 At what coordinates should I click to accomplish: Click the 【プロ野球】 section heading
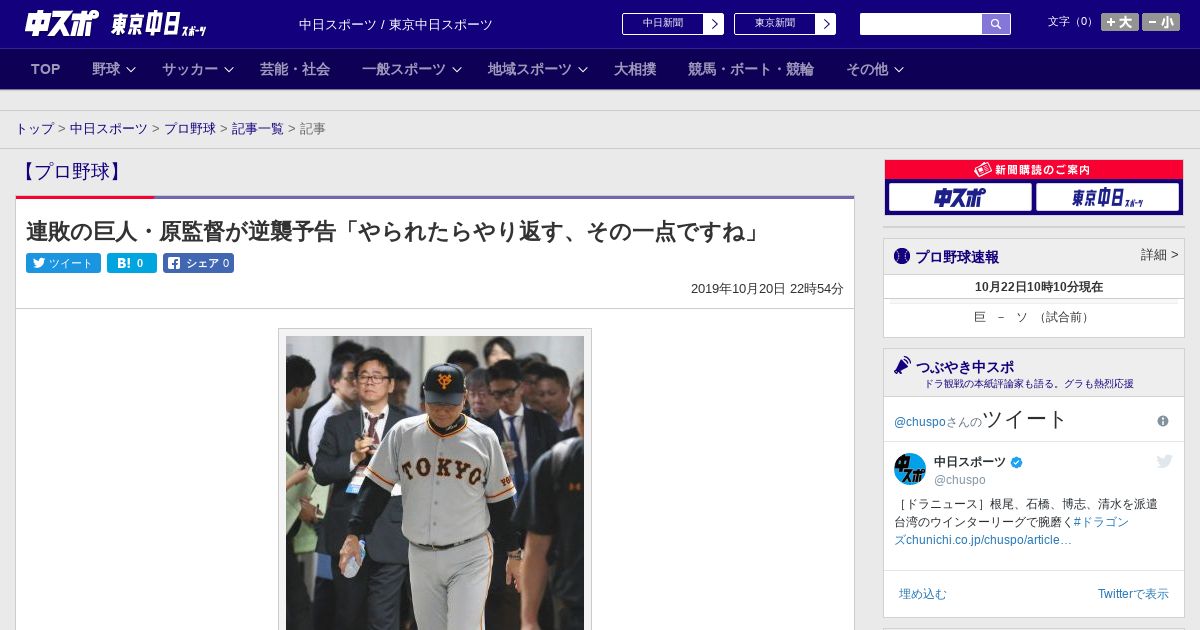(72, 171)
